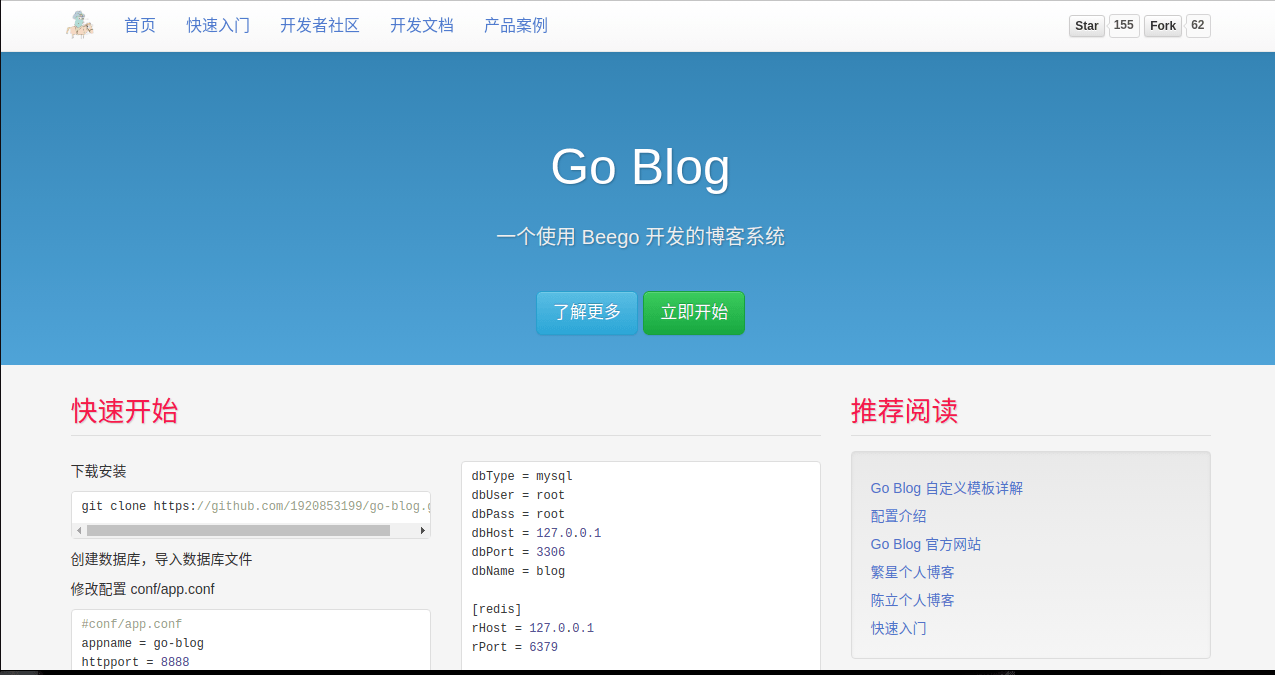Click the 修改配置 conf/app.conf text

143,589
